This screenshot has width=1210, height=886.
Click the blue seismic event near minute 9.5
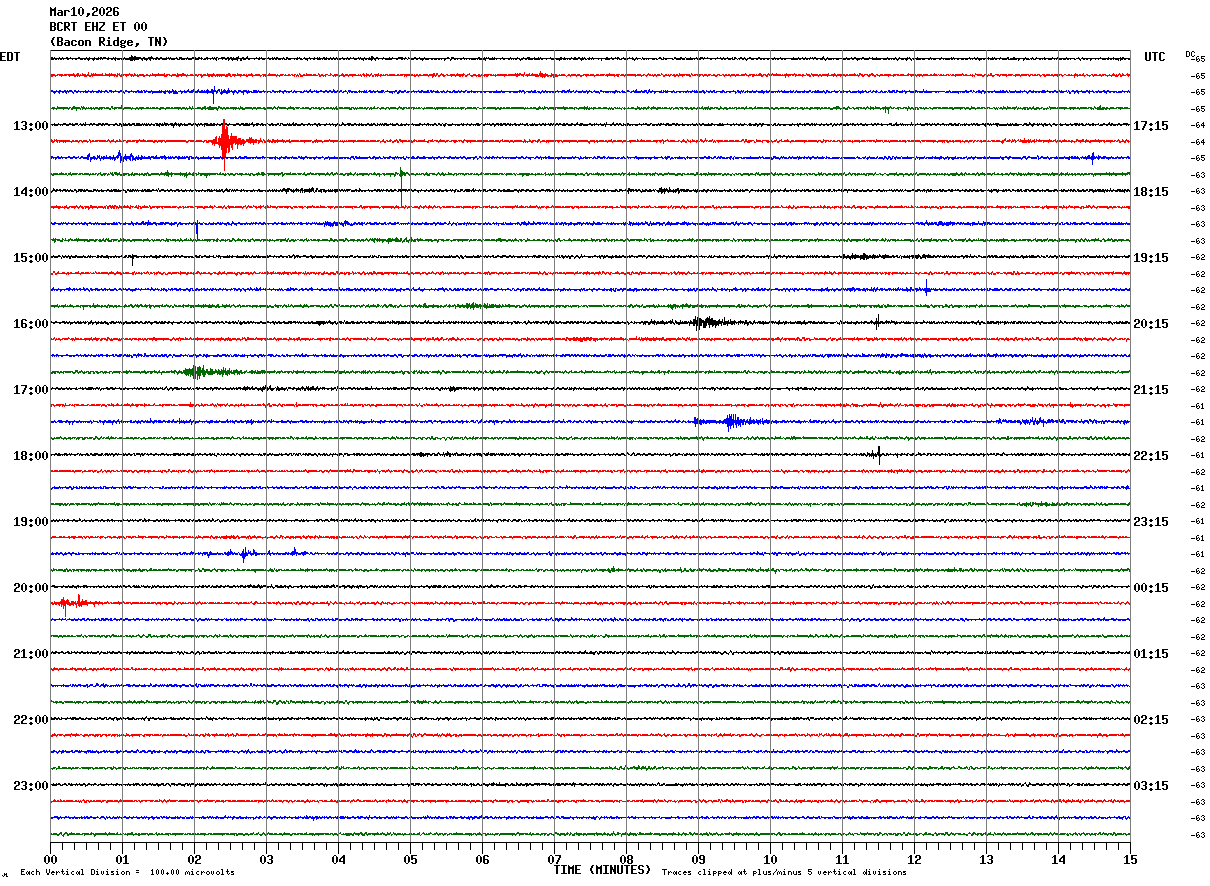point(731,422)
